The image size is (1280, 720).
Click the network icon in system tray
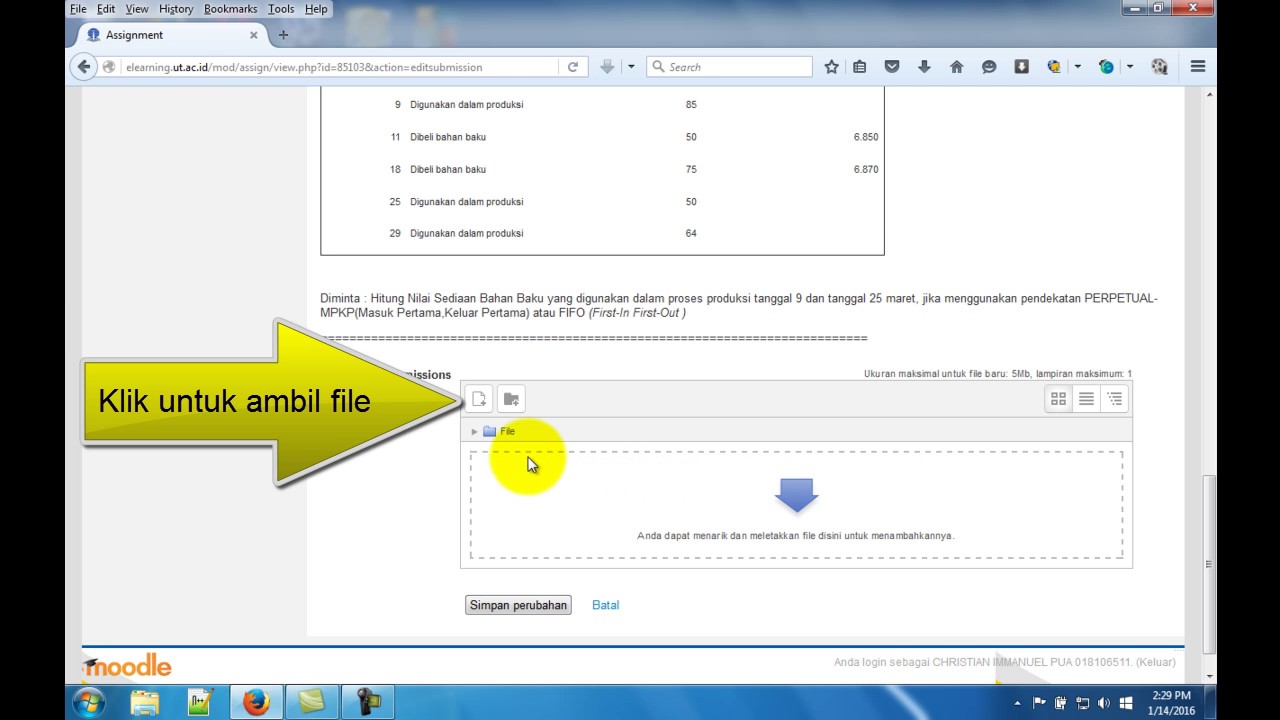1082,703
